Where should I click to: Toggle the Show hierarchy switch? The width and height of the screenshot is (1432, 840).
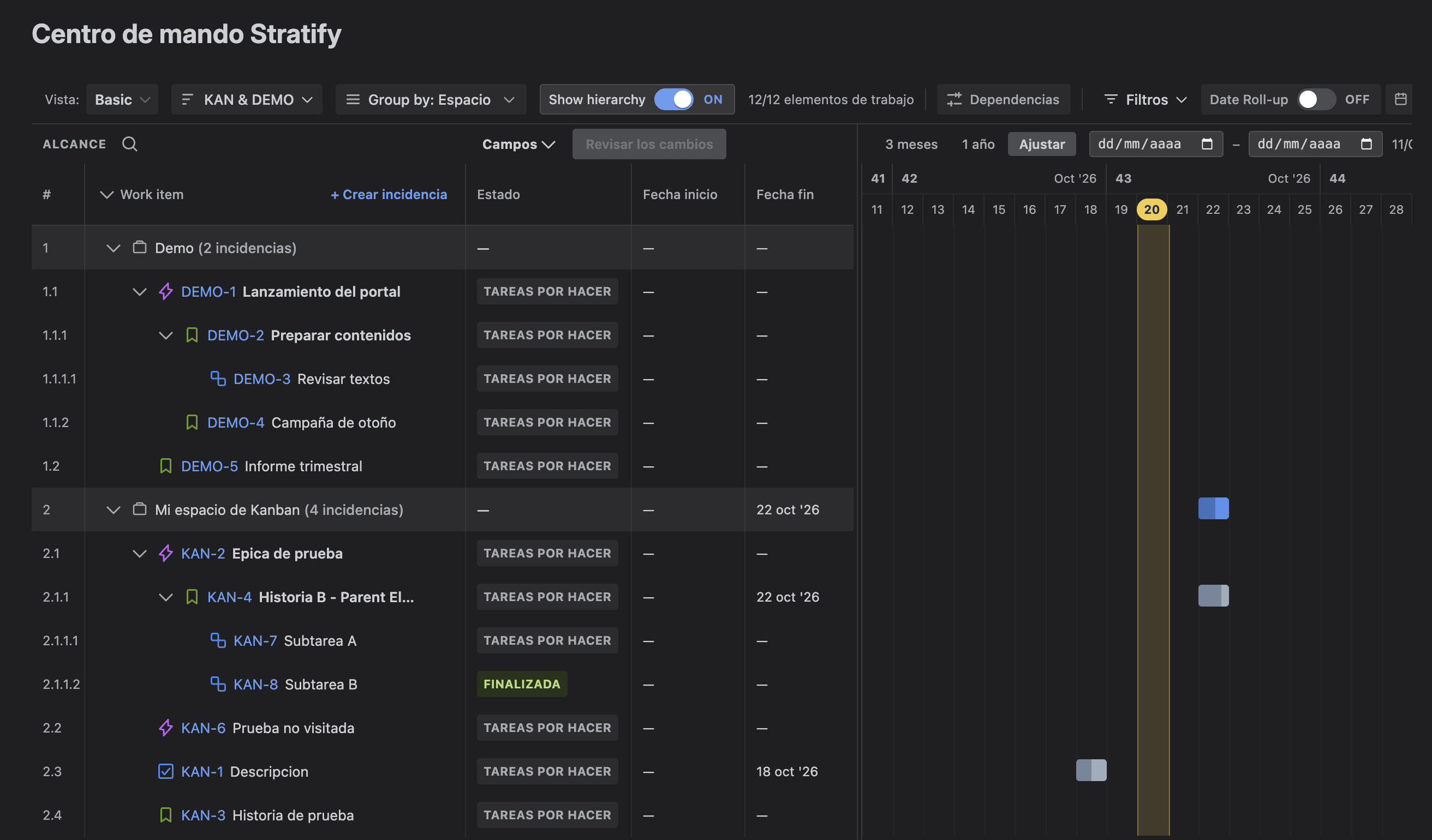[x=674, y=99]
